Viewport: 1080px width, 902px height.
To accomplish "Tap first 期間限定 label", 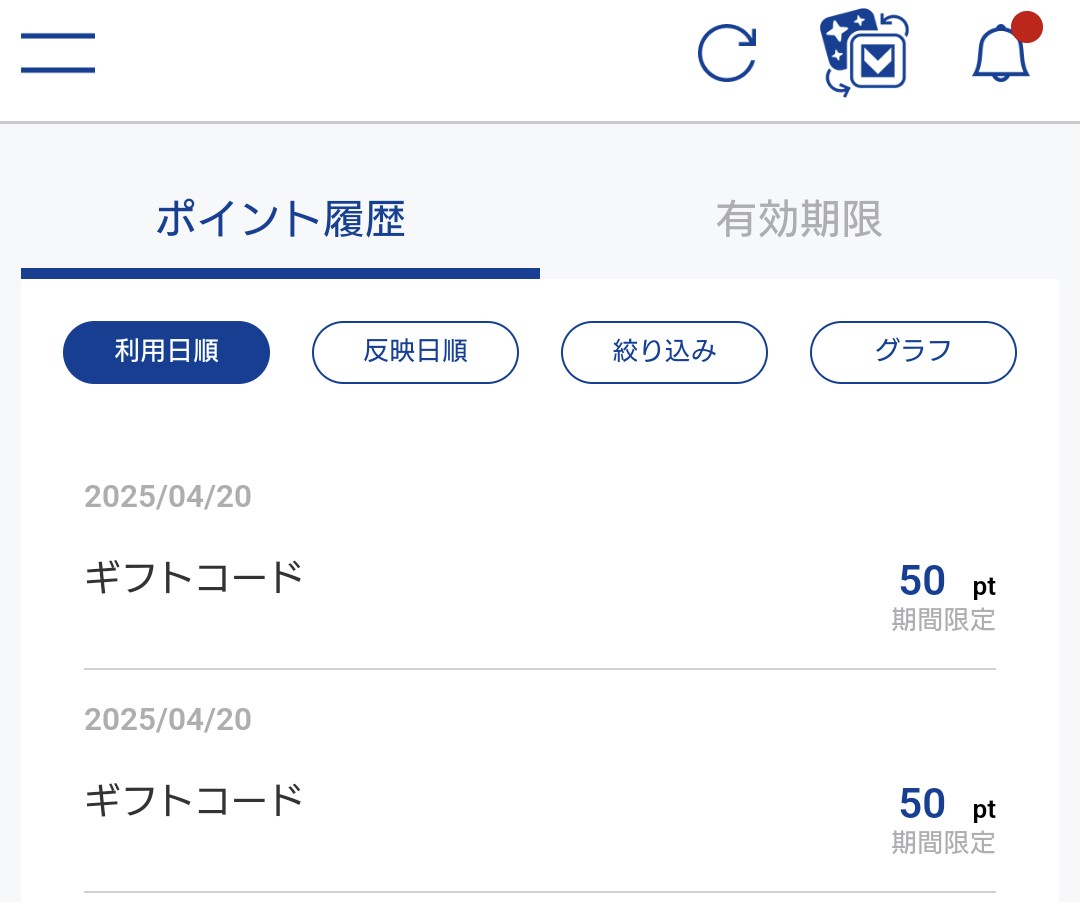I will pos(943,620).
